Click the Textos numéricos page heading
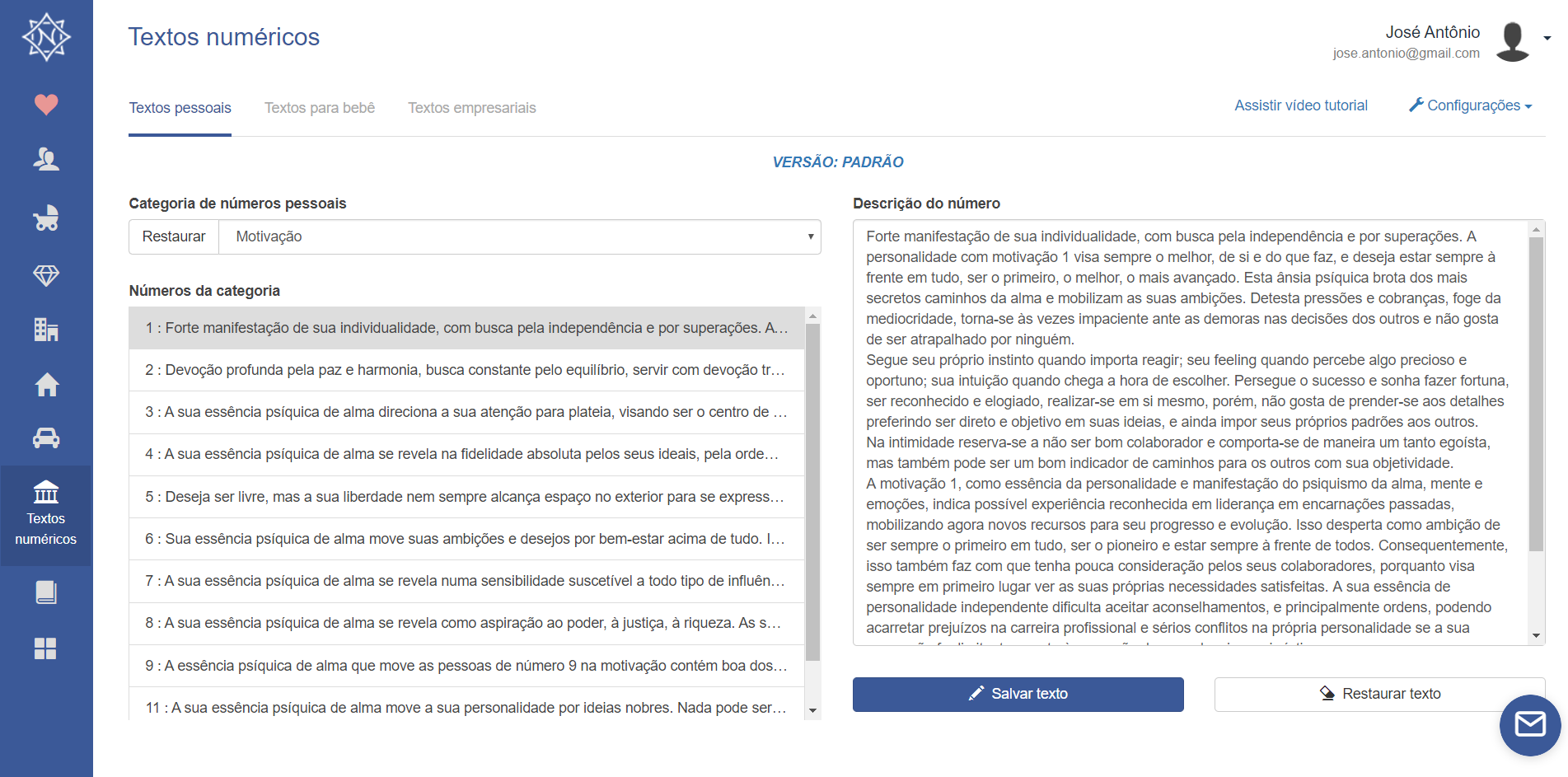This screenshot has width=1568, height=777. [224, 37]
